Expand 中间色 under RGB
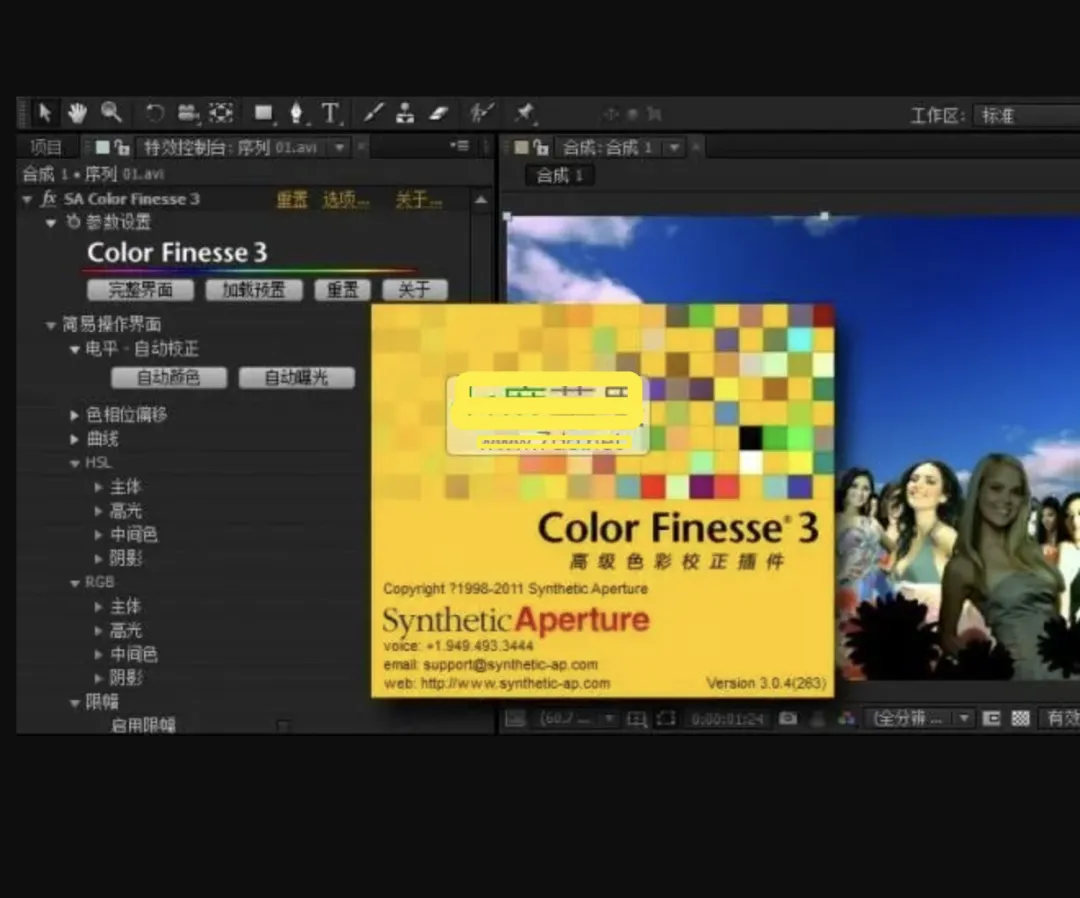1080x898 pixels. 98,654
